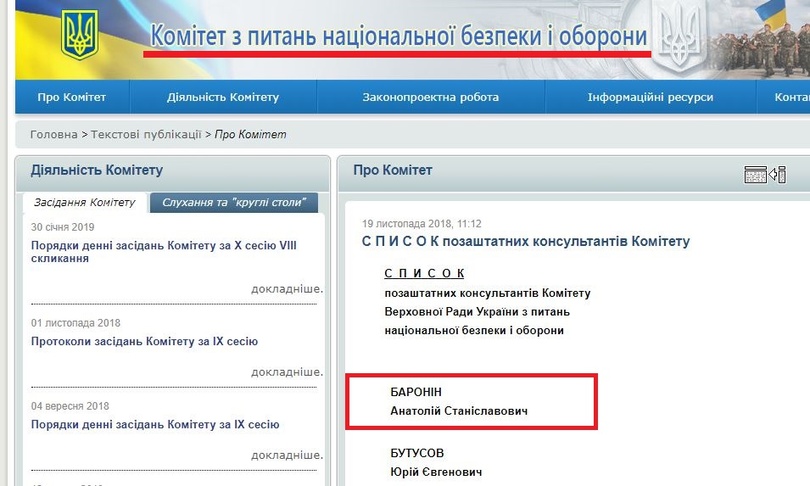
Task: Open the Про Комітет menu
Action: [x=71, y=97]
